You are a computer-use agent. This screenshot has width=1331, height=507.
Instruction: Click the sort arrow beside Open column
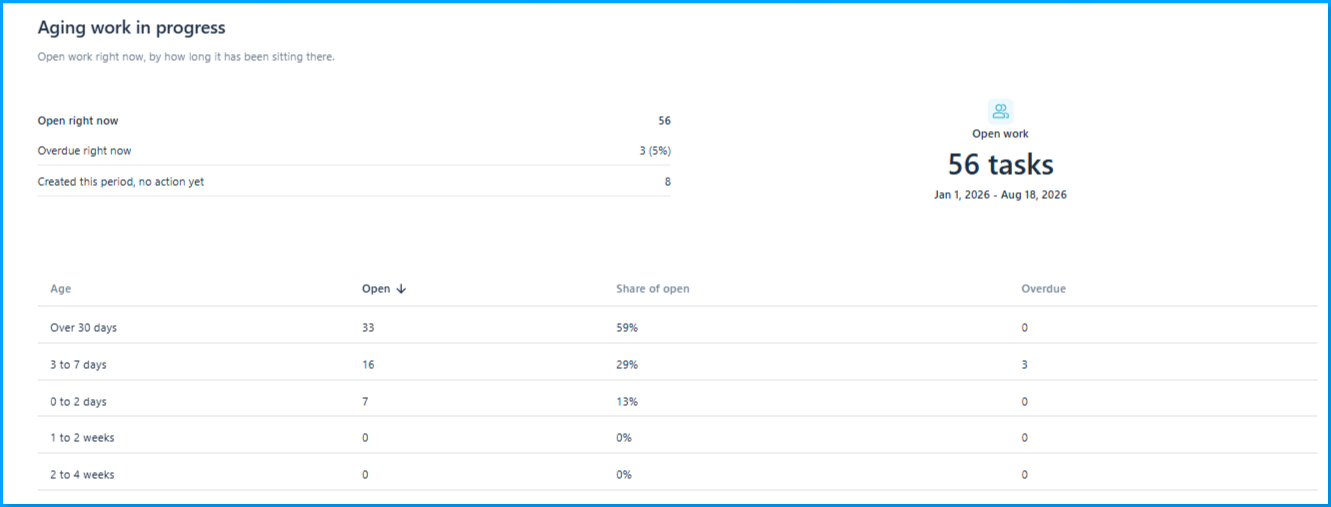(x=401, y=289)
